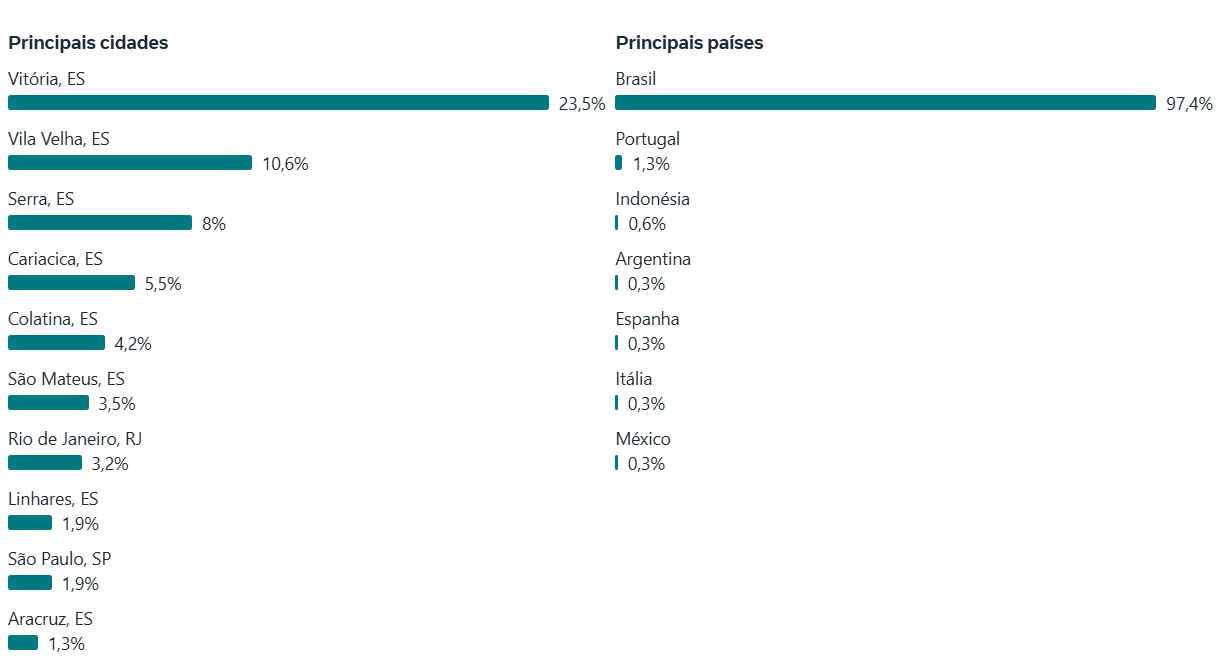Click the São Mateus, ES label
1217x662 pixels.
click(x=66, y=379)
